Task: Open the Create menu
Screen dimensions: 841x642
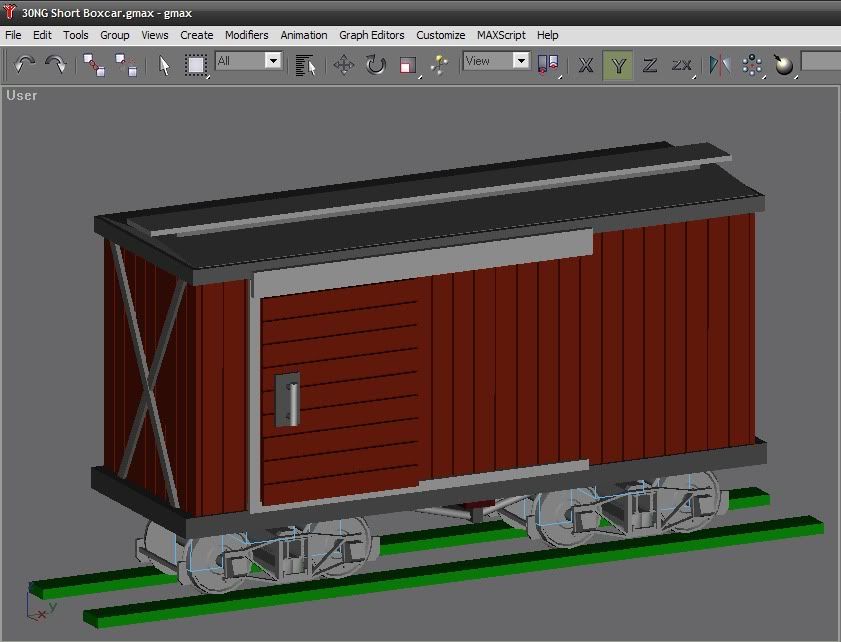Action: (x=196, y=35)
